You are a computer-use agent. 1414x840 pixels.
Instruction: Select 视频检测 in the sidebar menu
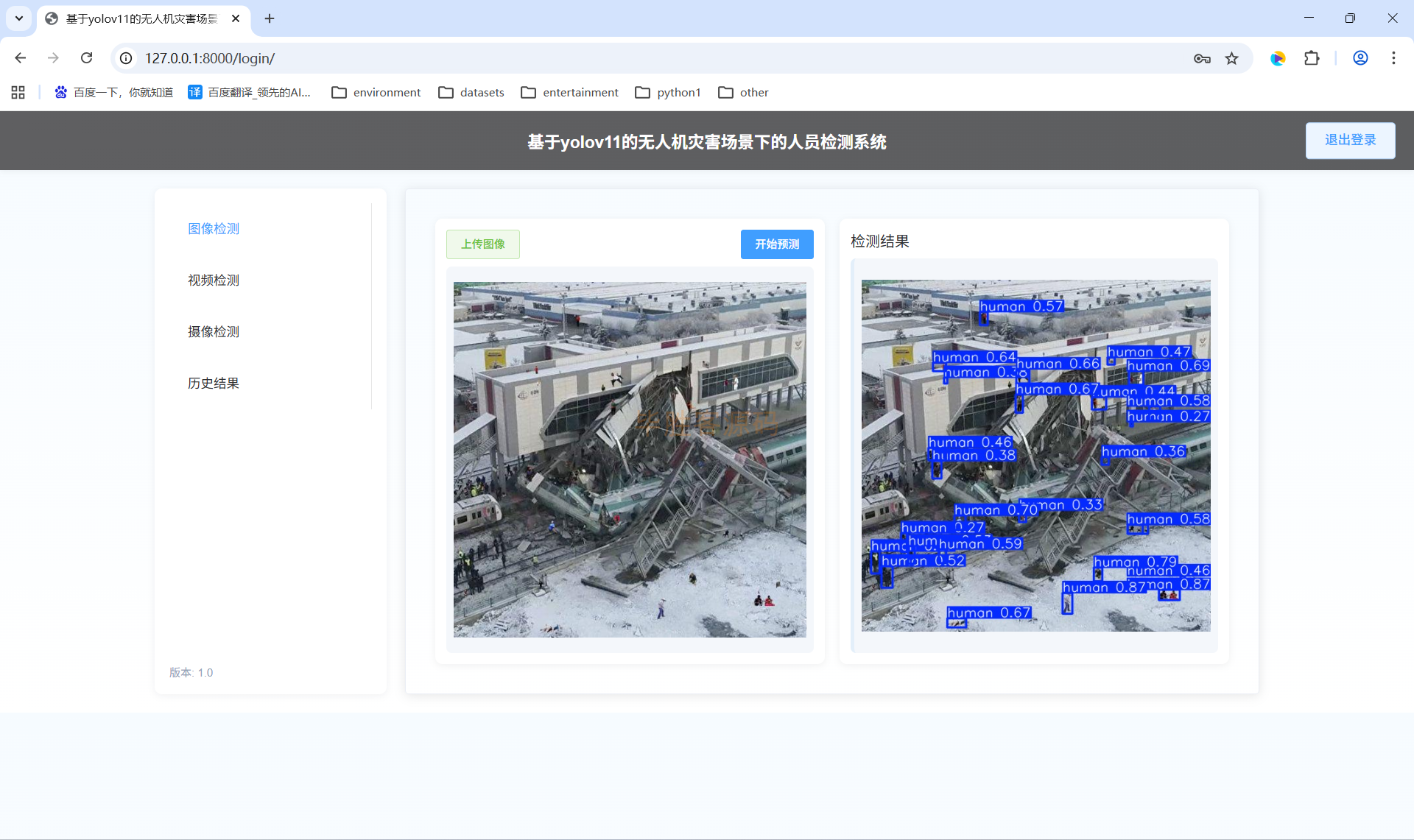tap(214, 280)
